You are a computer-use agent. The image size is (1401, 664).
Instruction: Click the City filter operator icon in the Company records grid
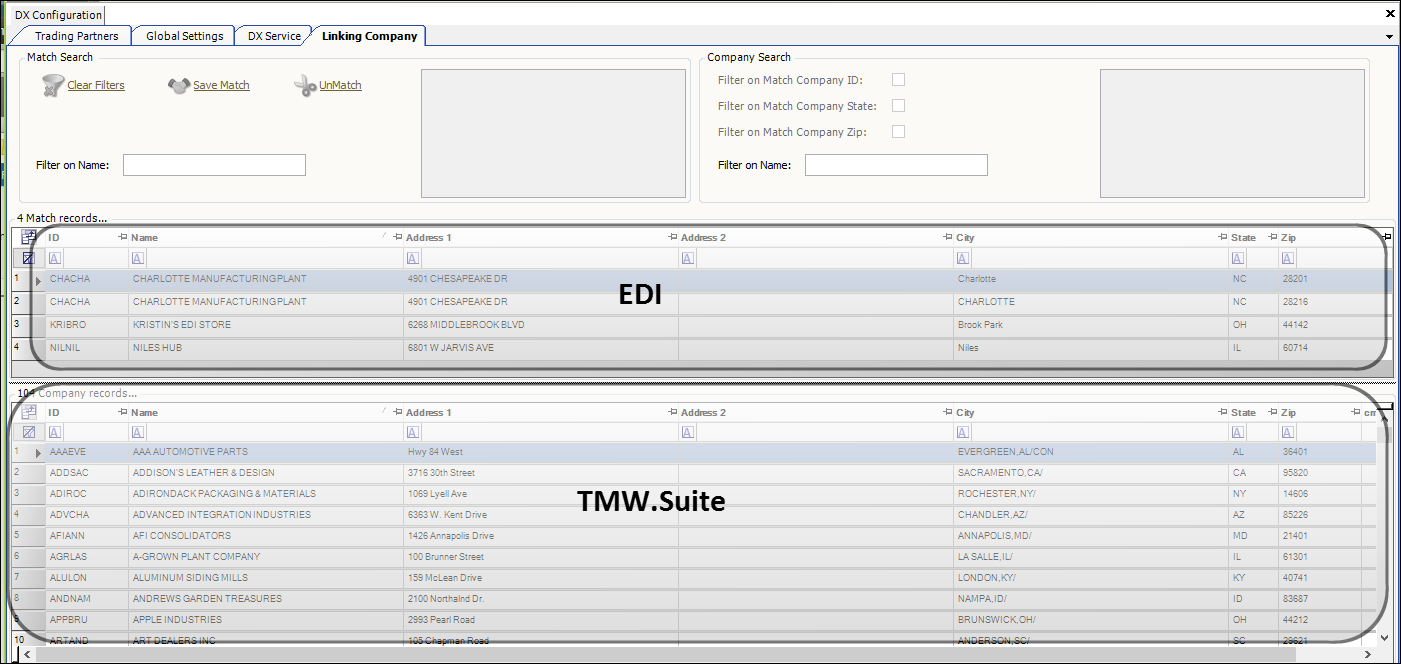tap(964, 432)
